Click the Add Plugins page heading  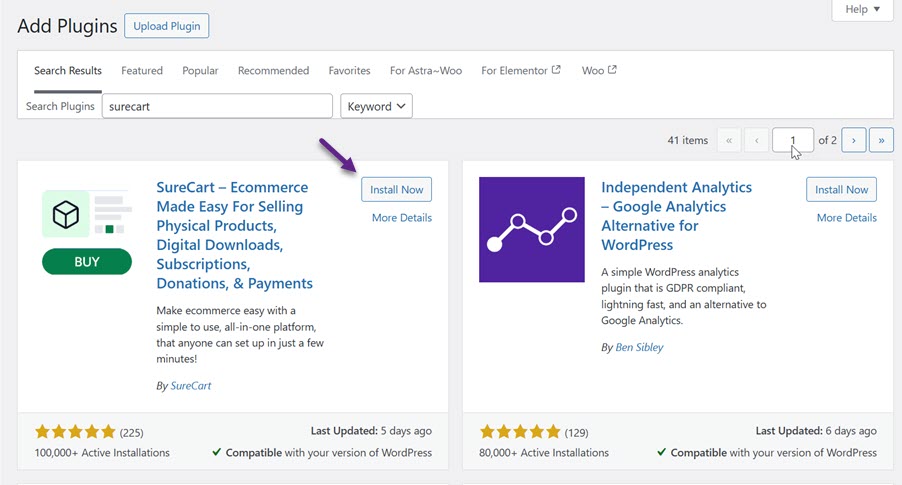67,26
